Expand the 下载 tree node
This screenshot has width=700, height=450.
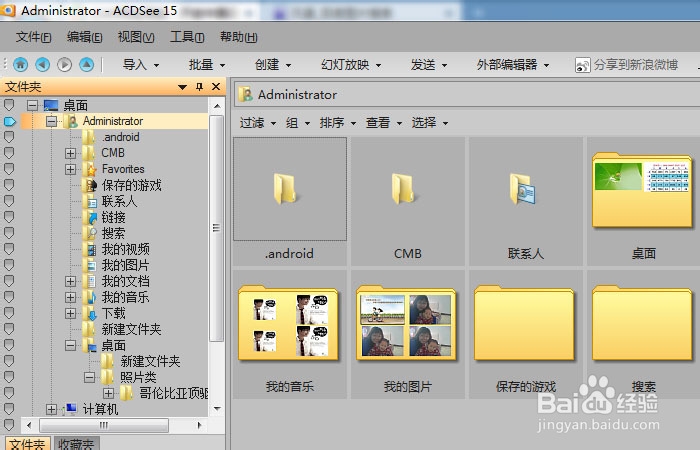70,313
